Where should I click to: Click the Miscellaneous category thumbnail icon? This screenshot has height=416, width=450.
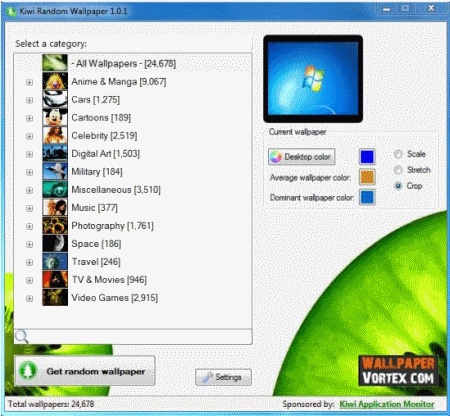tap(55, 189)
